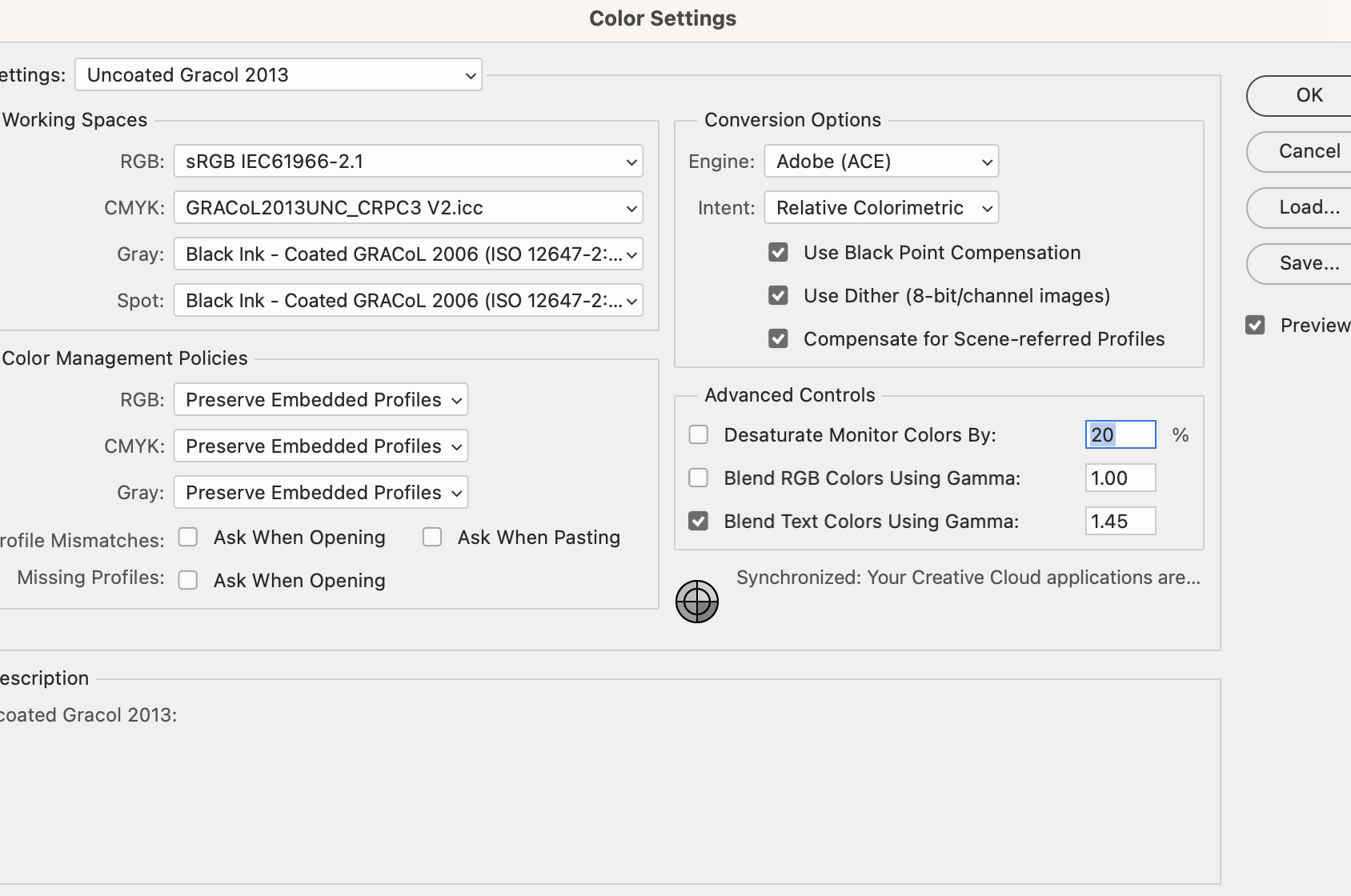Open the RGB working space dropdown
This screenshot has height=896, width=1351.
408,162
